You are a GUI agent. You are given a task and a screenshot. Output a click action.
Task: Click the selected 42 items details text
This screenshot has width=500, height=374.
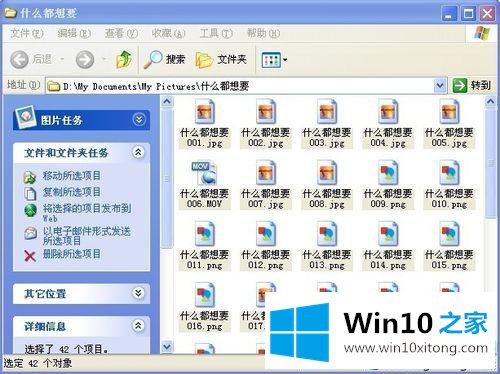tap(67, 349)
